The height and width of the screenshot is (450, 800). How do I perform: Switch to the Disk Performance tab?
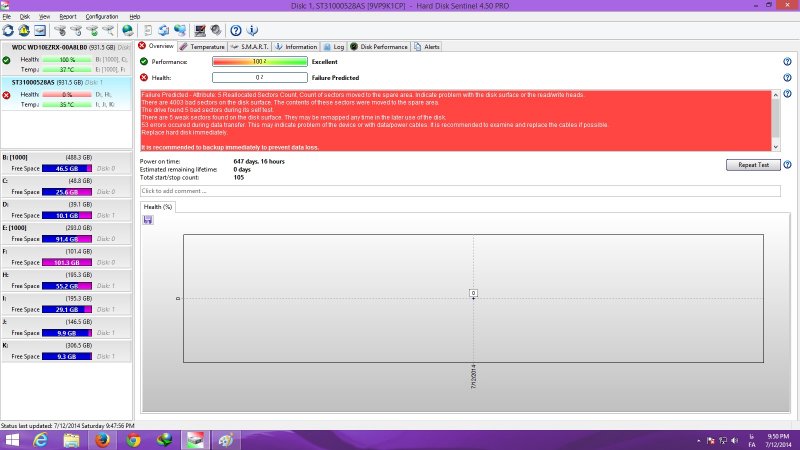tap(379, 46)
